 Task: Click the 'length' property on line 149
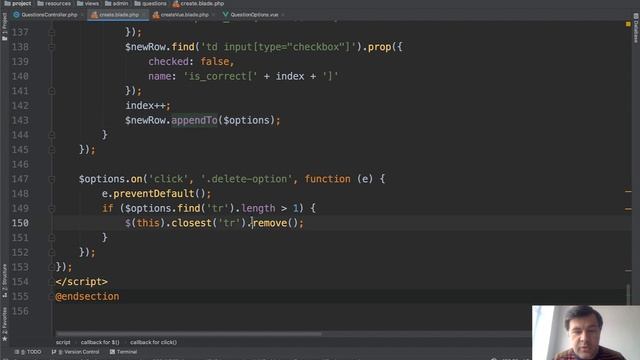click(258, 209)
